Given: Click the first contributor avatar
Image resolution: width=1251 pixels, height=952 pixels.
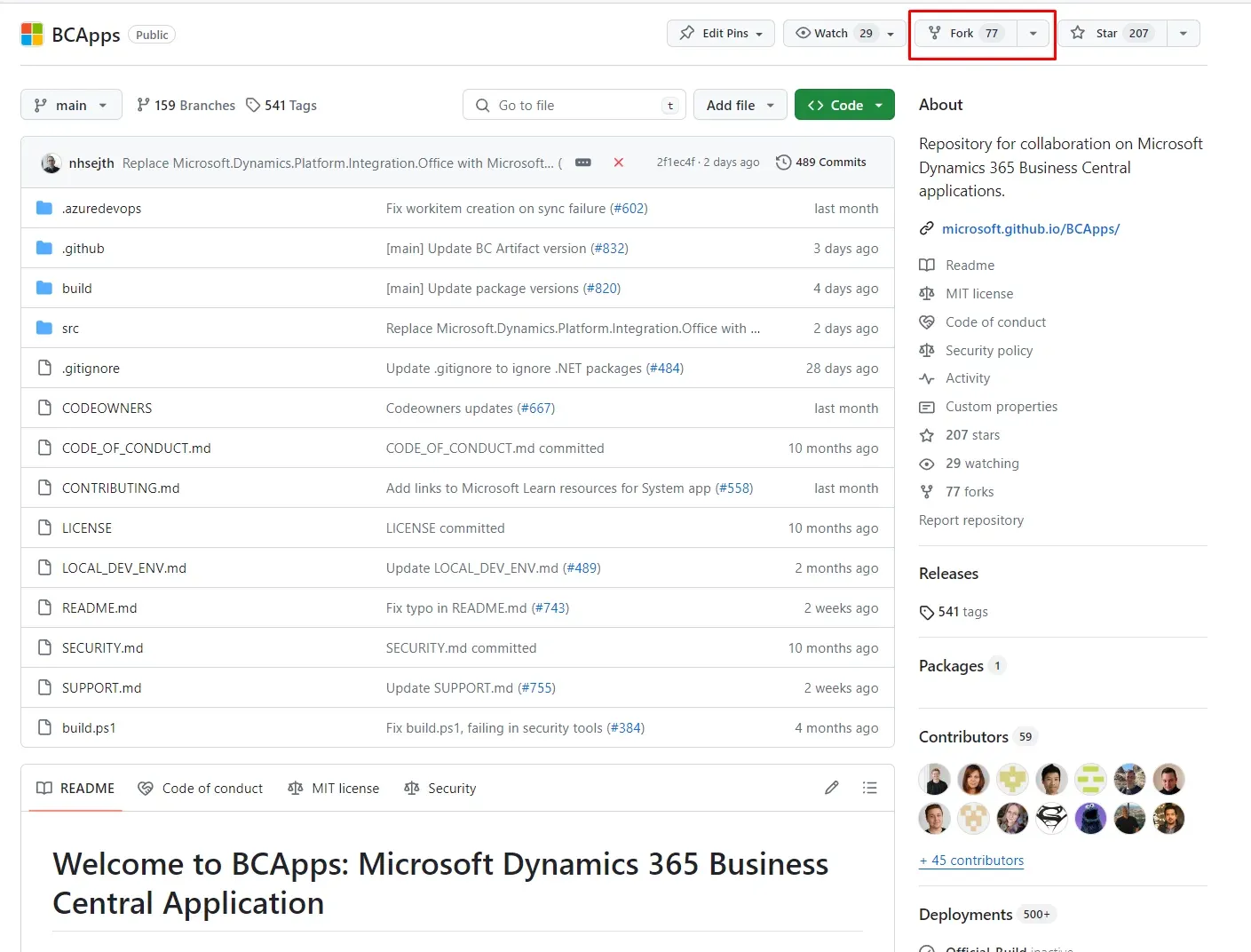Looking at the screenshot, I should point(934,780).
